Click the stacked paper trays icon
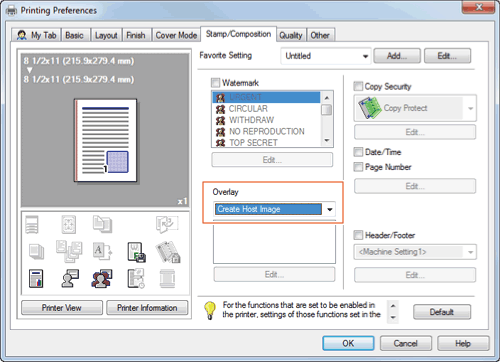500x362 pixels. [32, 225]
